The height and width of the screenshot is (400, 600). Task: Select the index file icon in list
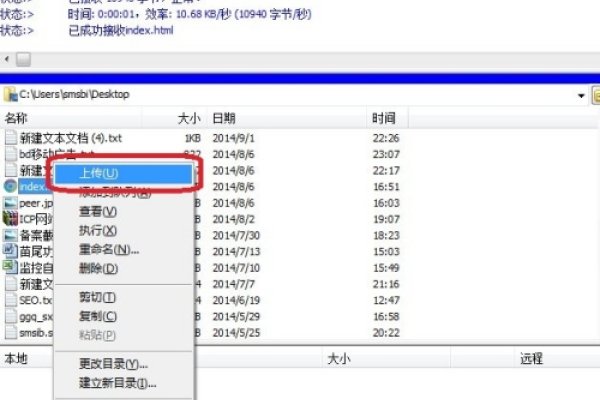pos(11,186)
